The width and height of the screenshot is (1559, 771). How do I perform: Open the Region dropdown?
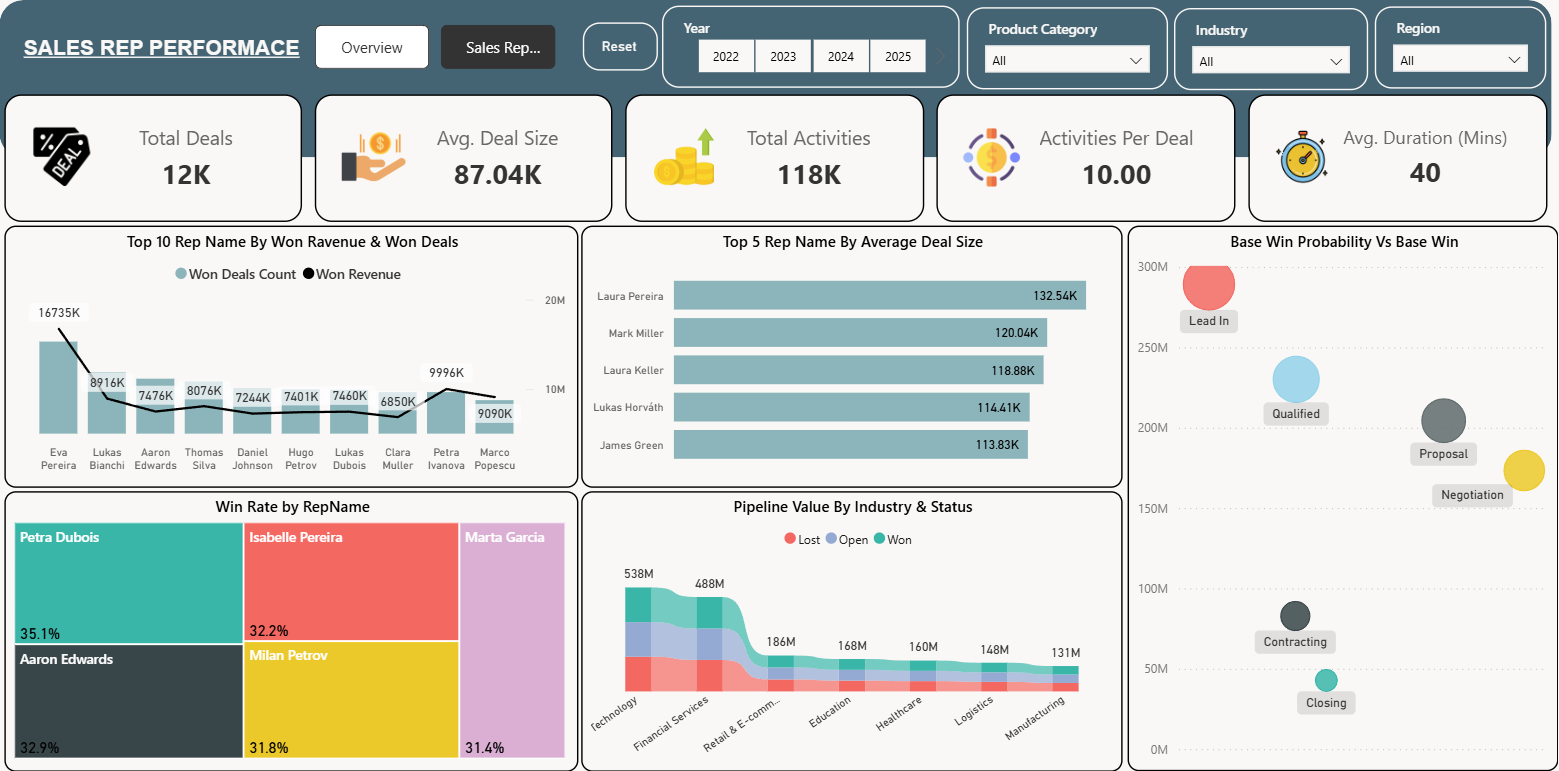coord(1461,60)
